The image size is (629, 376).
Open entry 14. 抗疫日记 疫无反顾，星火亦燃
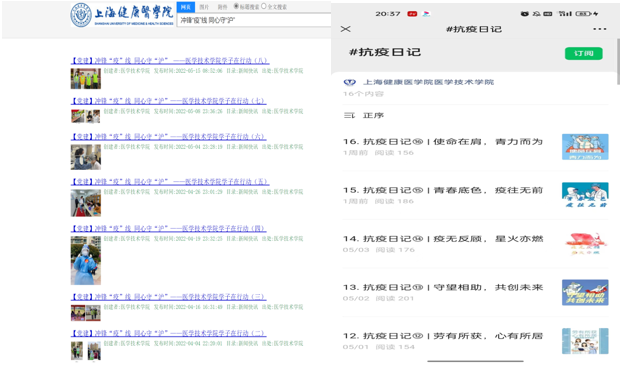(443, 239)
